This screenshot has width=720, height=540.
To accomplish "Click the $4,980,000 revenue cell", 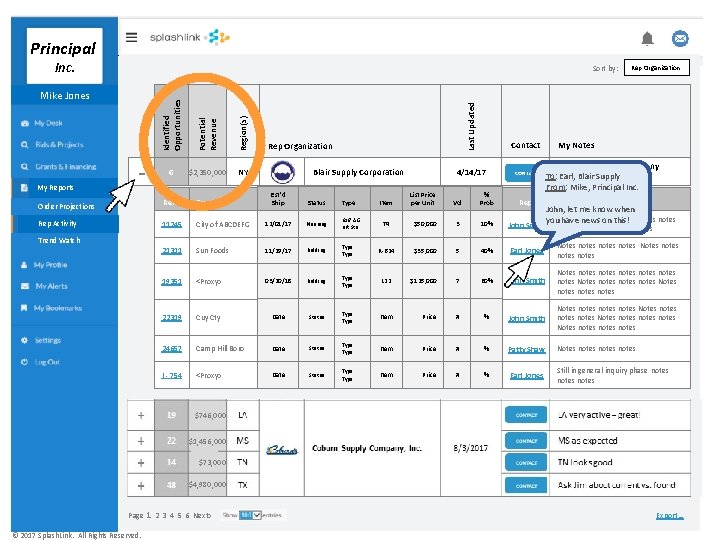I will (208, 484).
